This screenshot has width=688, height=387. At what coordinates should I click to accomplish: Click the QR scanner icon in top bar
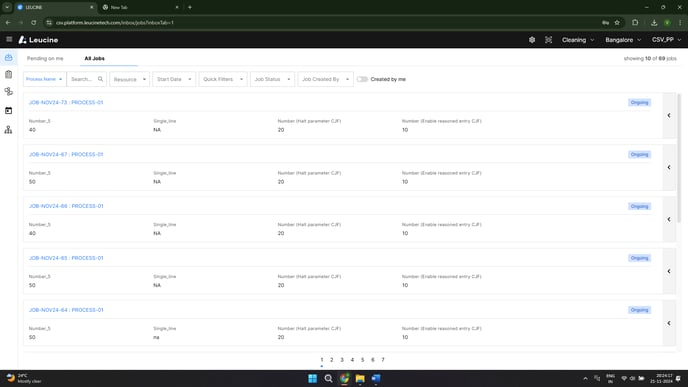point(548,40)
